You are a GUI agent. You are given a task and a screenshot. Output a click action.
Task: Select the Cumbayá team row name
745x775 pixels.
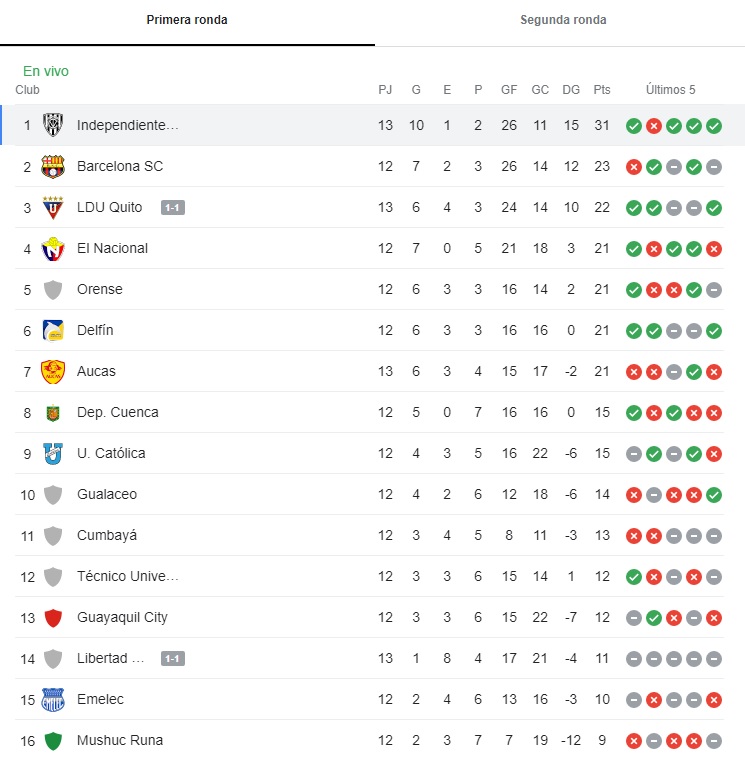(107, 536)
